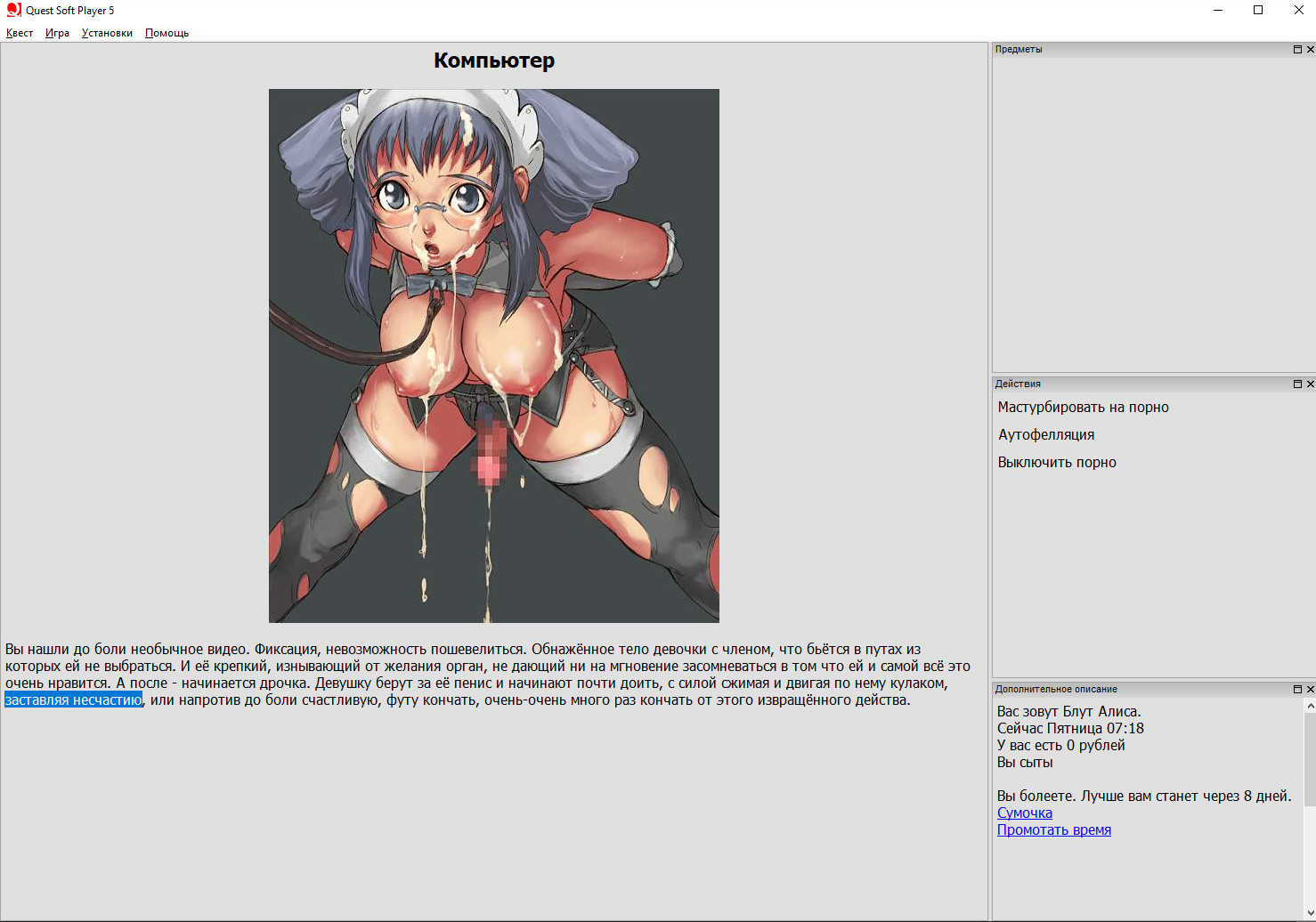Open the Сумочка link
Viewport: 1316px width, 922px height.
coord(1024,813)
